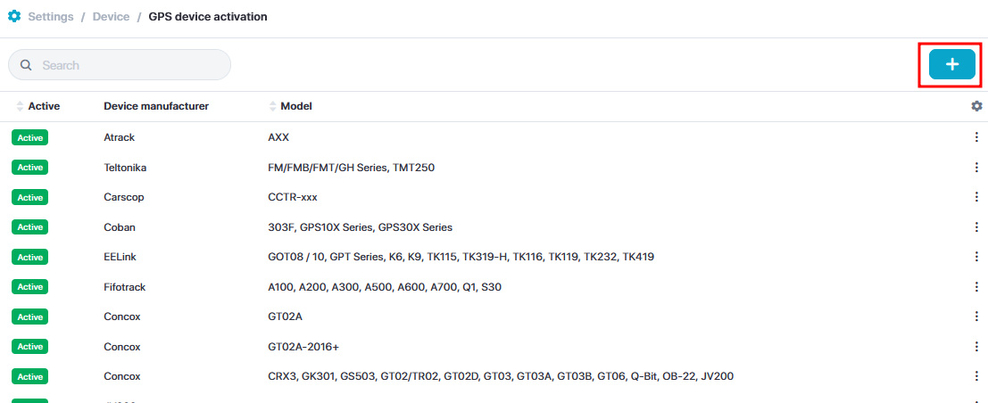Open three-dot menu for EELink row
Viewport: 988px width, 403px height.
pos(976,257)
